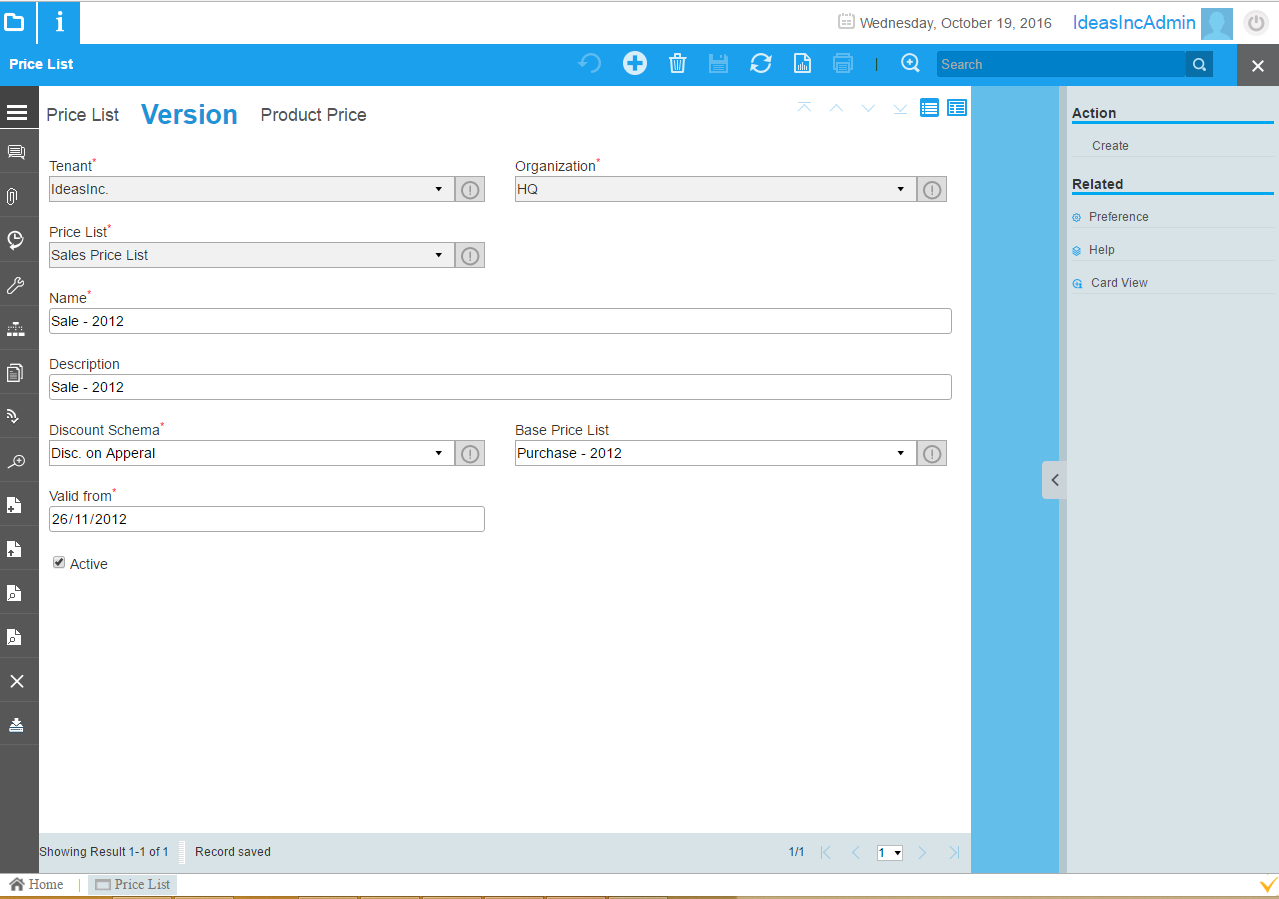Screen dimensions: 1279x899
Task: Click the info button next to Tenant field
Action: coord(470,189)
